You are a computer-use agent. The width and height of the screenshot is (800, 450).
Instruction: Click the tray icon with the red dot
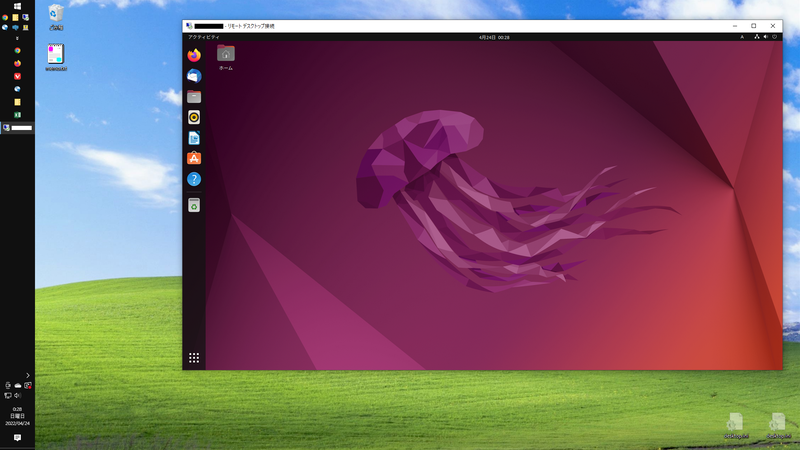click(x=28, y=386)
